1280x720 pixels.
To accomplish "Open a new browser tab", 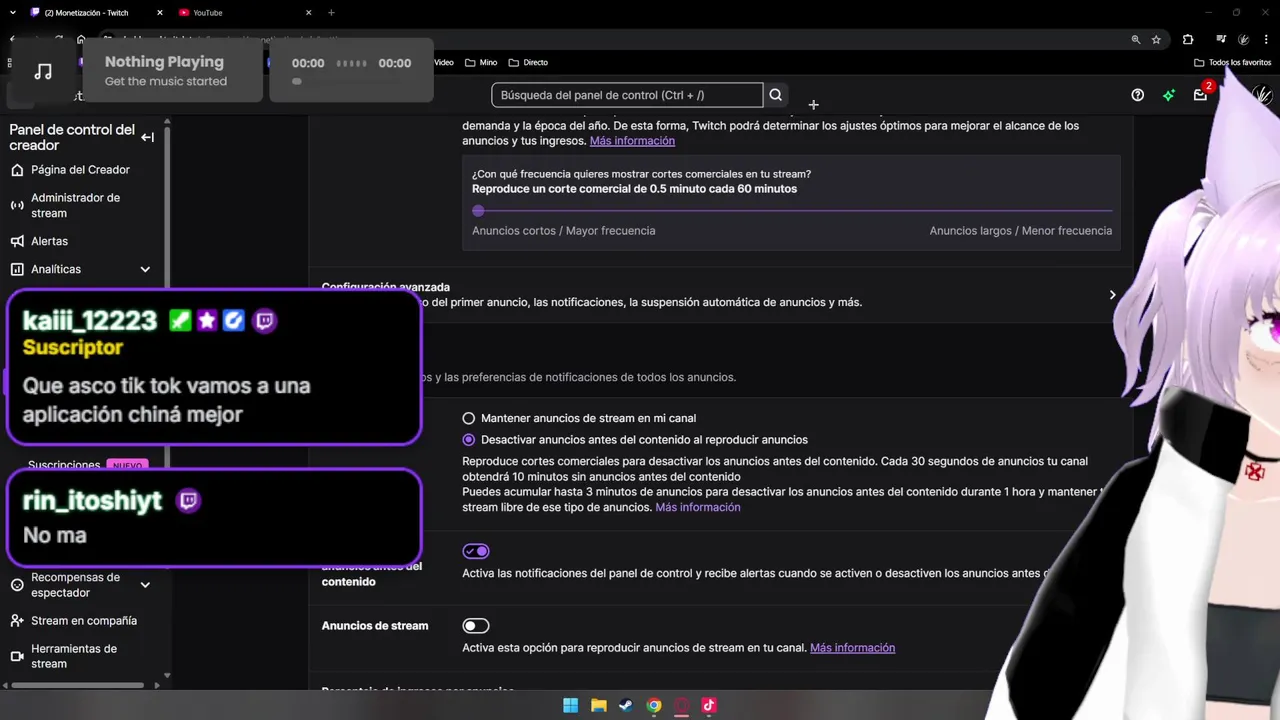I will pos(331,13).
